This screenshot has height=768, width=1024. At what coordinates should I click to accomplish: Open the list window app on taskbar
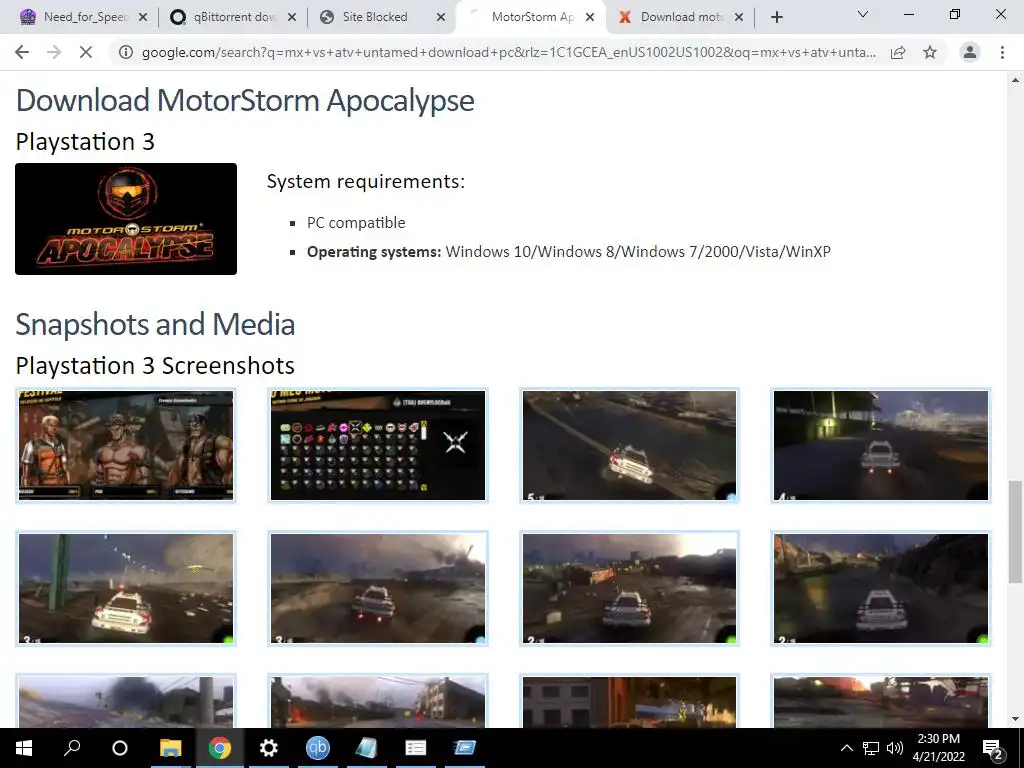tap(415, 748)
